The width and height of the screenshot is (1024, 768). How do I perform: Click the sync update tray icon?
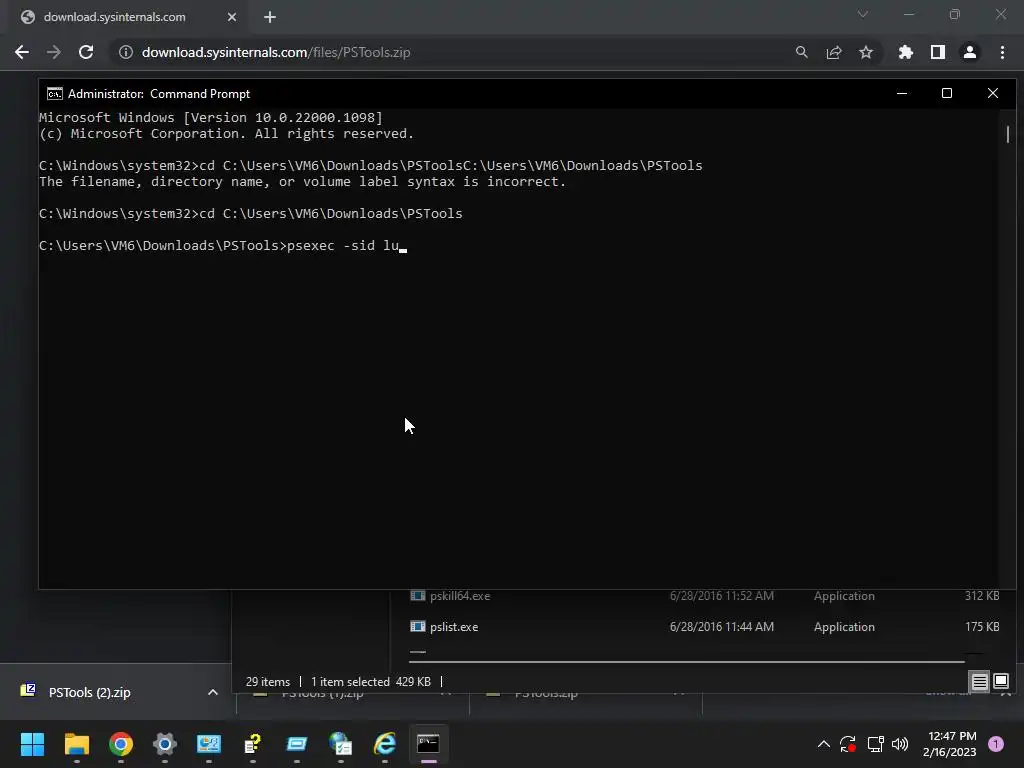point(848,744)
